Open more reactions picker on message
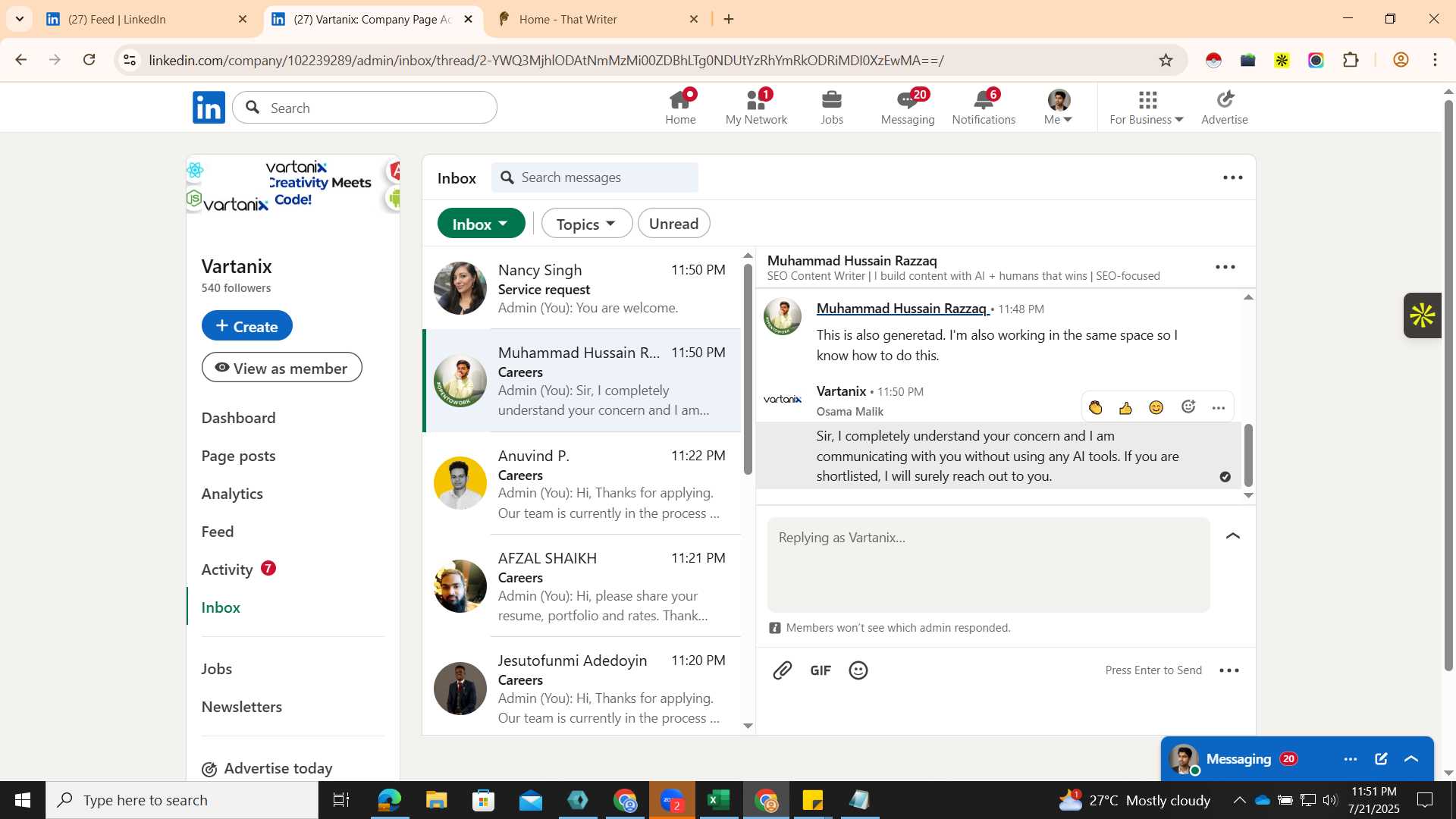 (x=1188, y=407)
